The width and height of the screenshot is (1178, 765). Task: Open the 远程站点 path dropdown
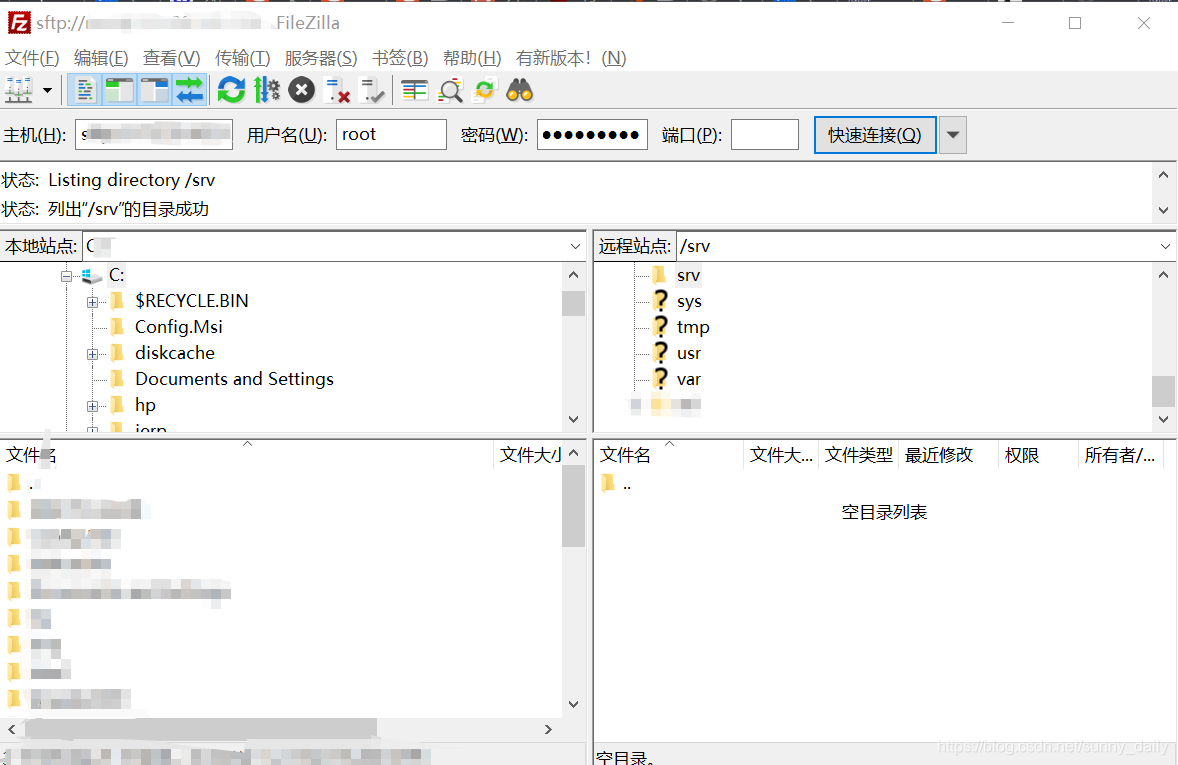pyautogui.click(x=1165, y=246)
